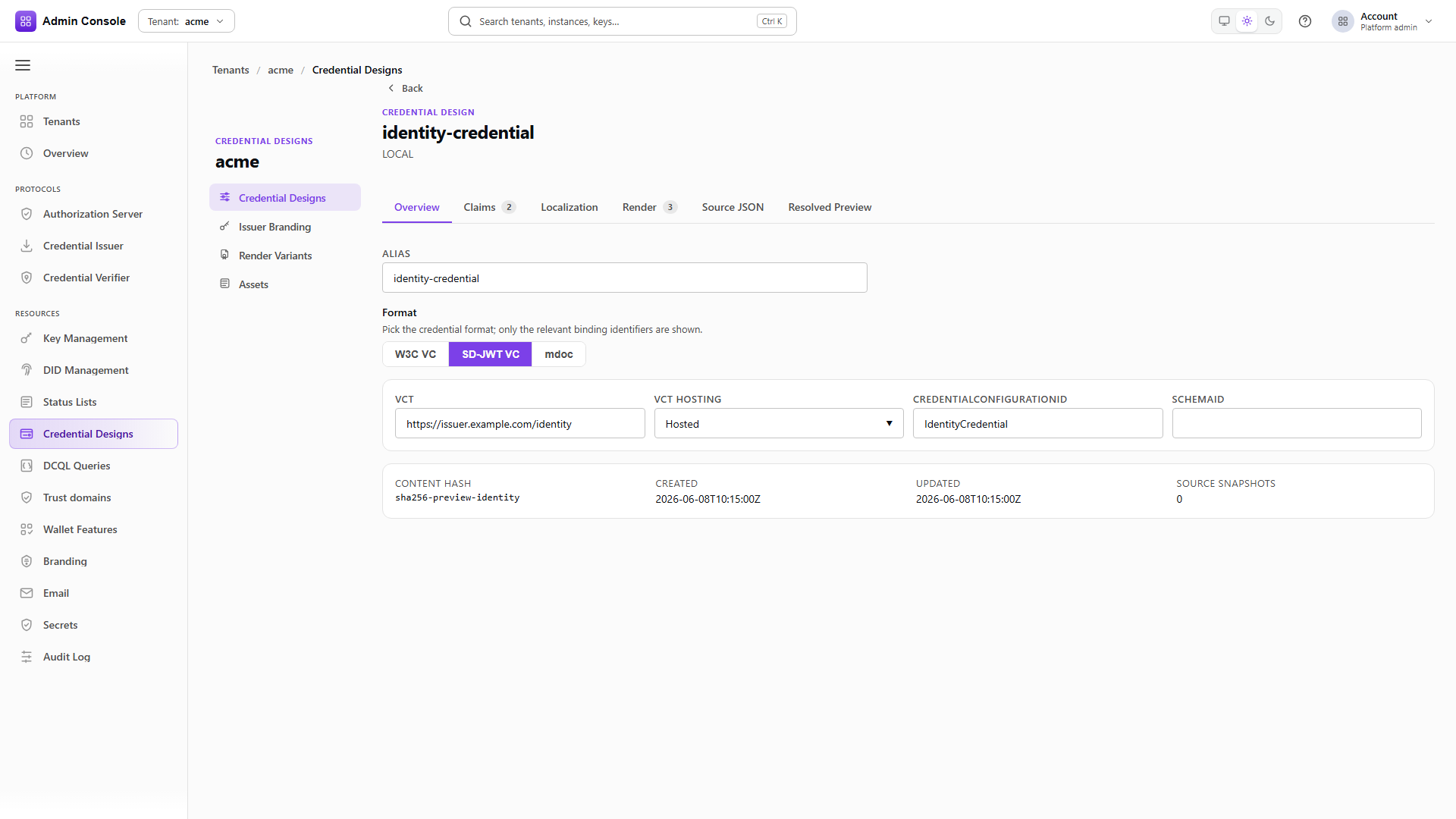Click the Tenants grid icon in sidebar
The height and width of the screenshot is (819, 1456).
(x=27, y=121)
